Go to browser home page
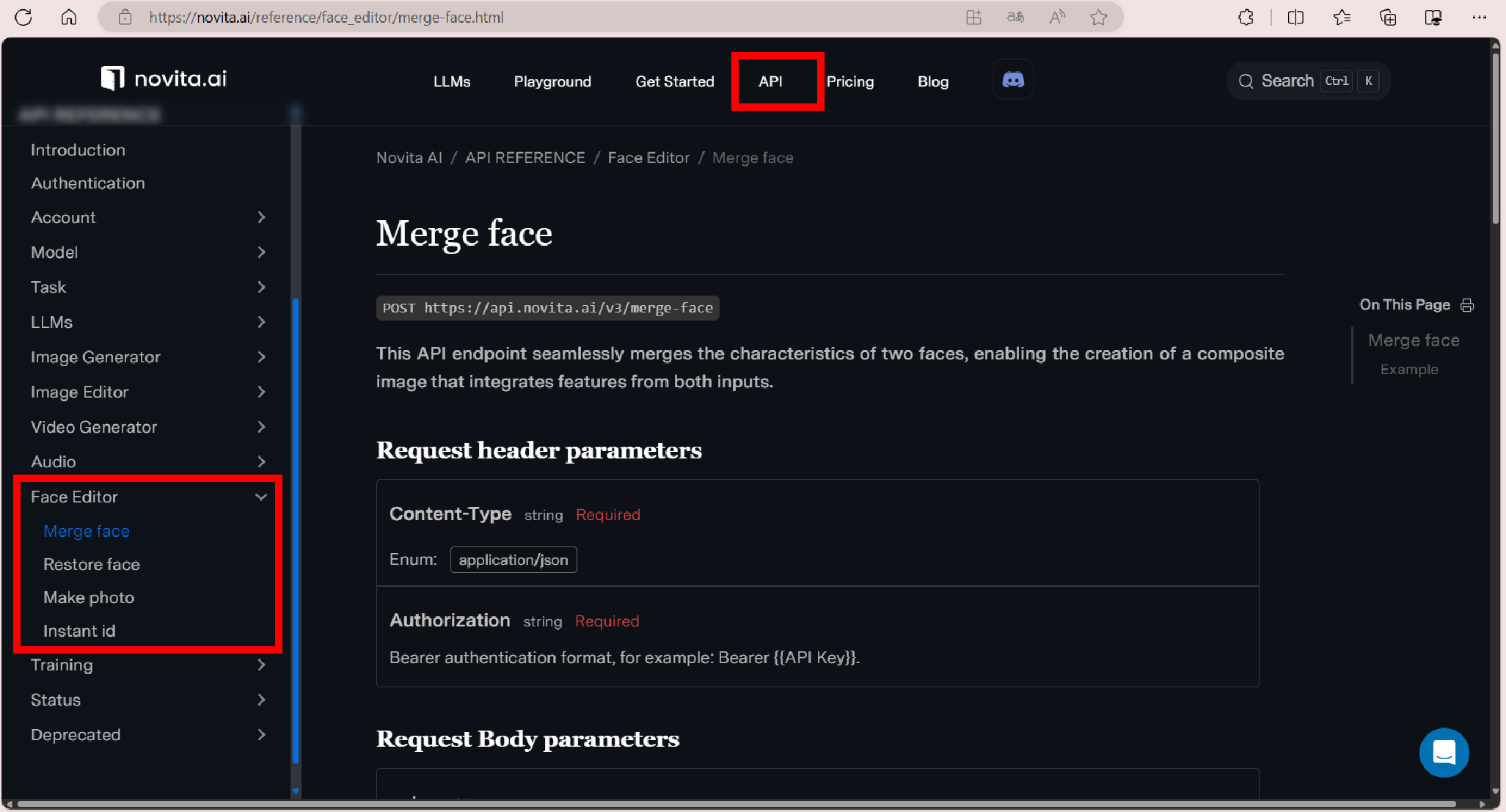 click(69, 17)
